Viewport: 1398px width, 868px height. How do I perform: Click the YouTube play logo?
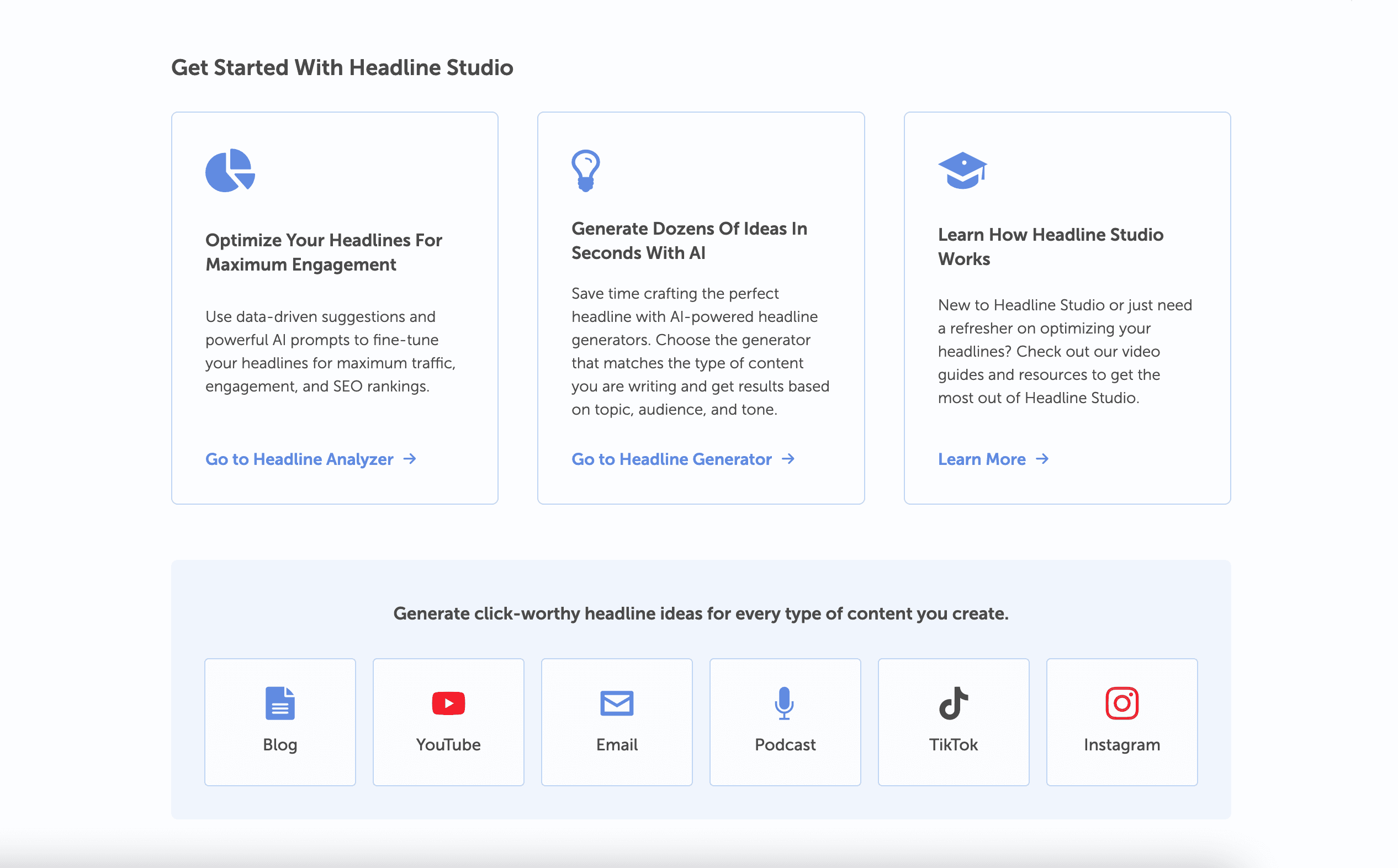pos(448,703)
